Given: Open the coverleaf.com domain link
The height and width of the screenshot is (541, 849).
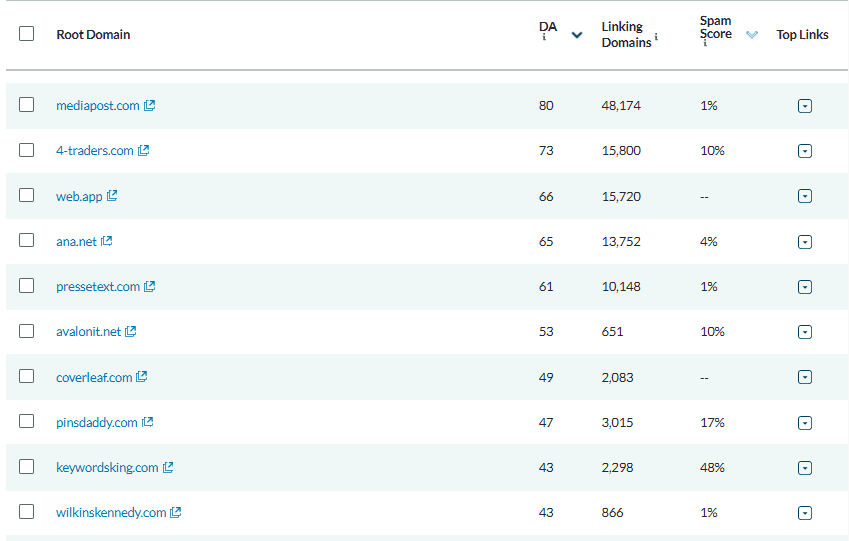Looking at the screenshot, I should (x=94, y=377).
